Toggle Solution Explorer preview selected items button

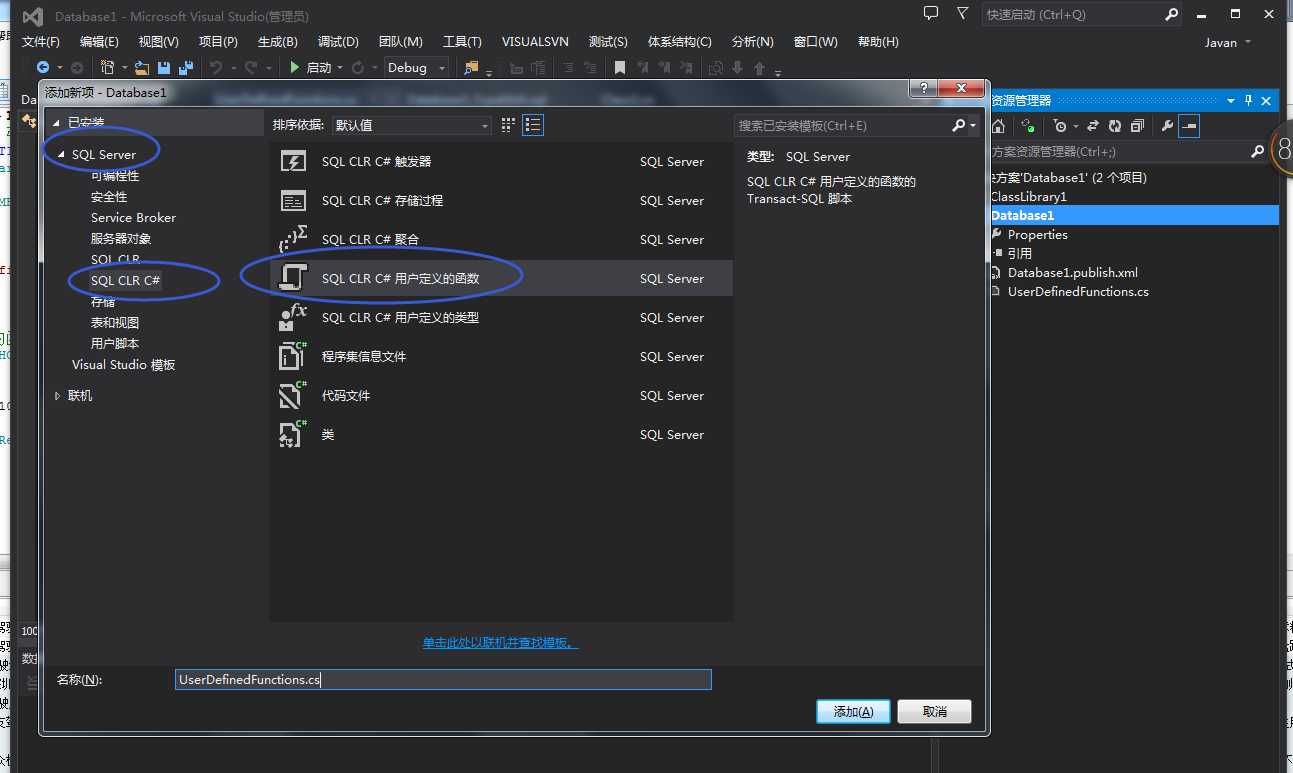click(1188, 126)
